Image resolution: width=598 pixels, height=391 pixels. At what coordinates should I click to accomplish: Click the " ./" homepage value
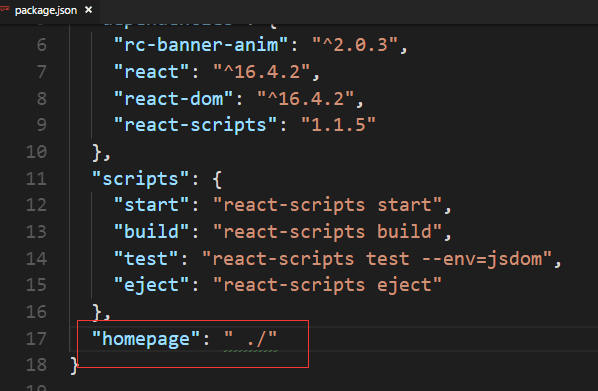[251, 339]
